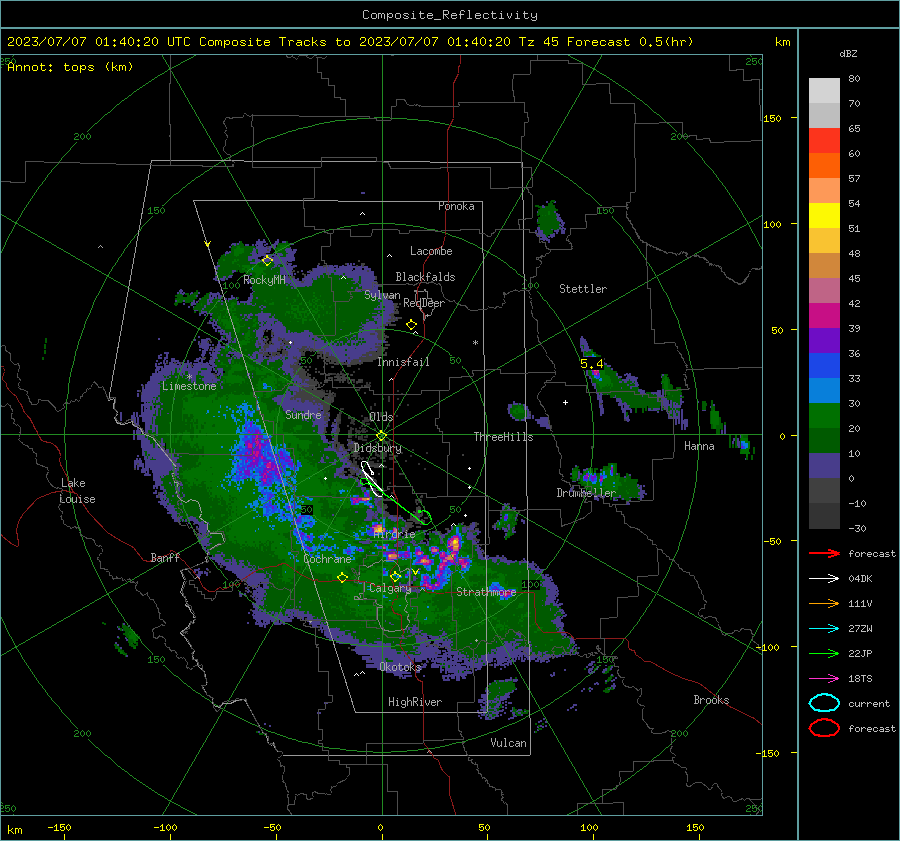Click the 'ThreeHills' city label

tap(503, 437)
